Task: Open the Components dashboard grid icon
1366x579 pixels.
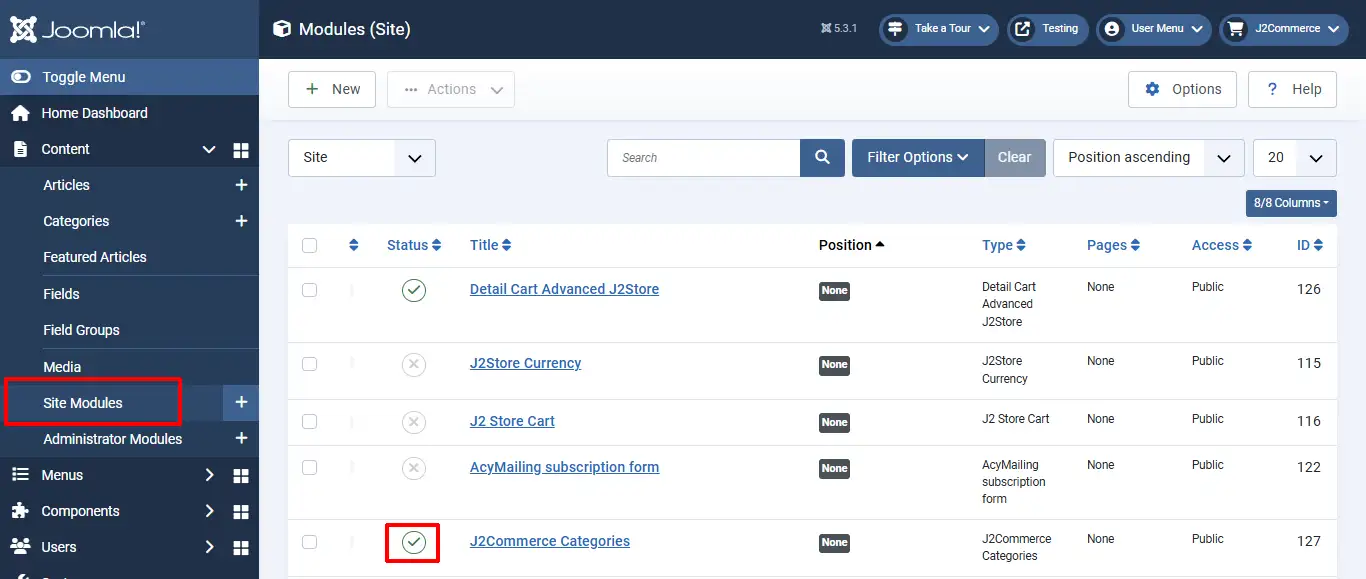Action: (241, 511)
